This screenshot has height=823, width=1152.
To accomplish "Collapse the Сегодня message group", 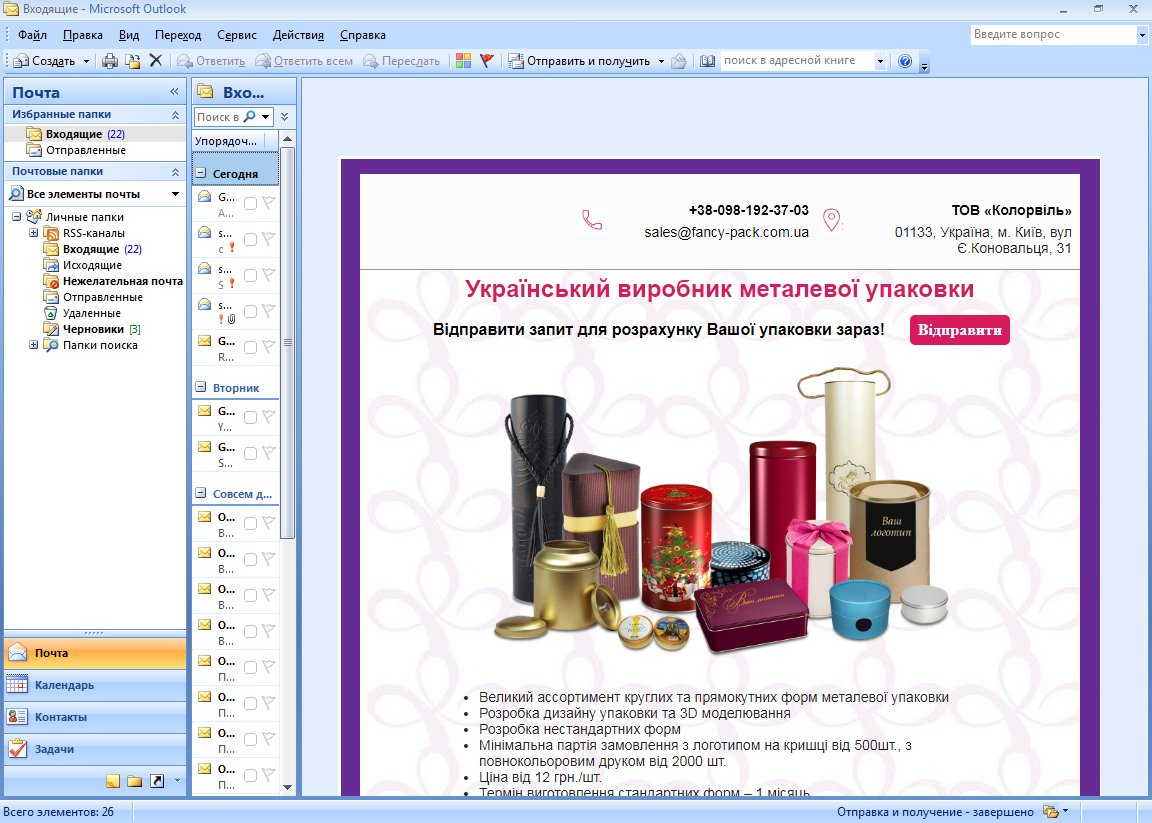I will (201, 174).
